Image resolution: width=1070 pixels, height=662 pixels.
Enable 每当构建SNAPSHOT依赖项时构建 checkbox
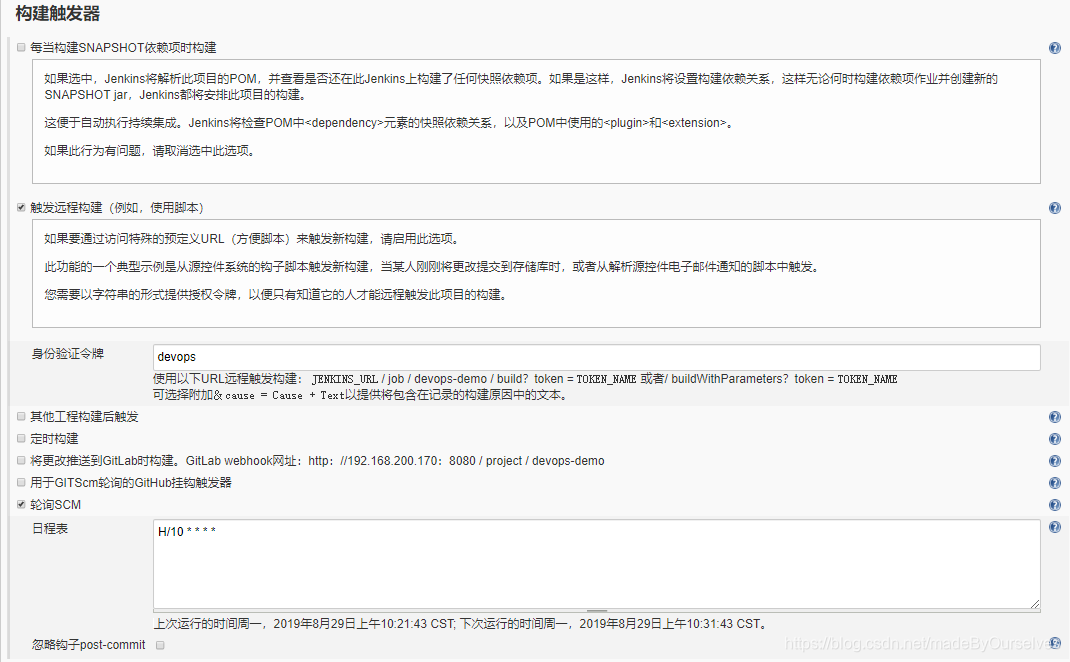tap(21, 47)
